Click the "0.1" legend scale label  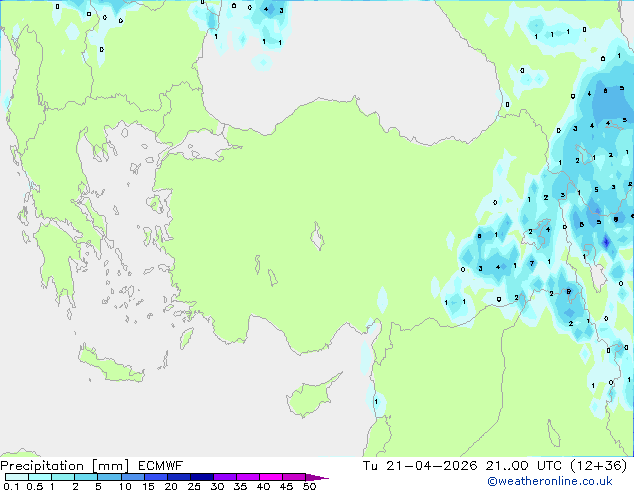11,486
